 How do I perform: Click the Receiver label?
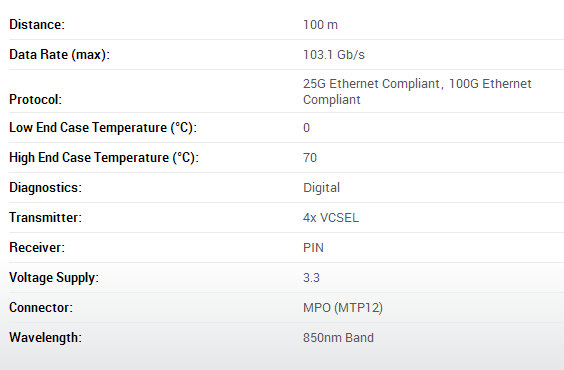click(x=37, y=247)
